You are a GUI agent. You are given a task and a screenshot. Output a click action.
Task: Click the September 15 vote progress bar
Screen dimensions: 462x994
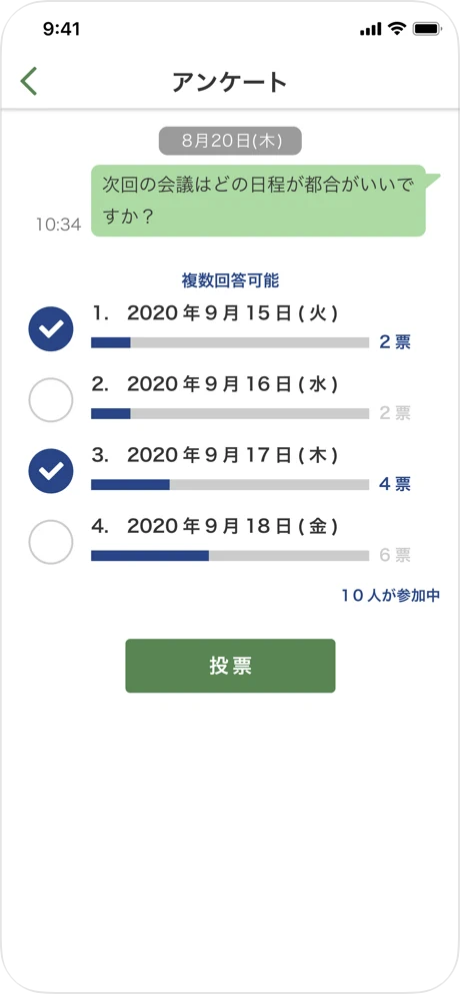230,343
